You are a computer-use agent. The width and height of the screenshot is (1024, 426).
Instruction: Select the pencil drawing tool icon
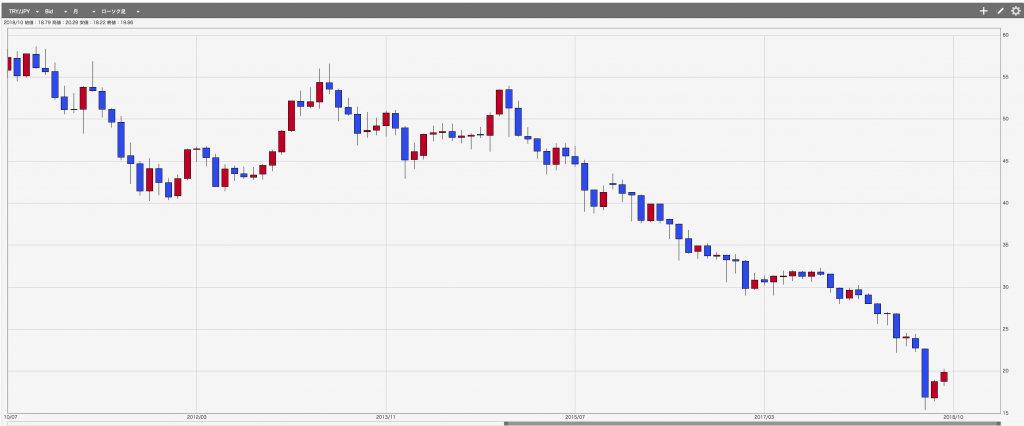click(1000, 11)
